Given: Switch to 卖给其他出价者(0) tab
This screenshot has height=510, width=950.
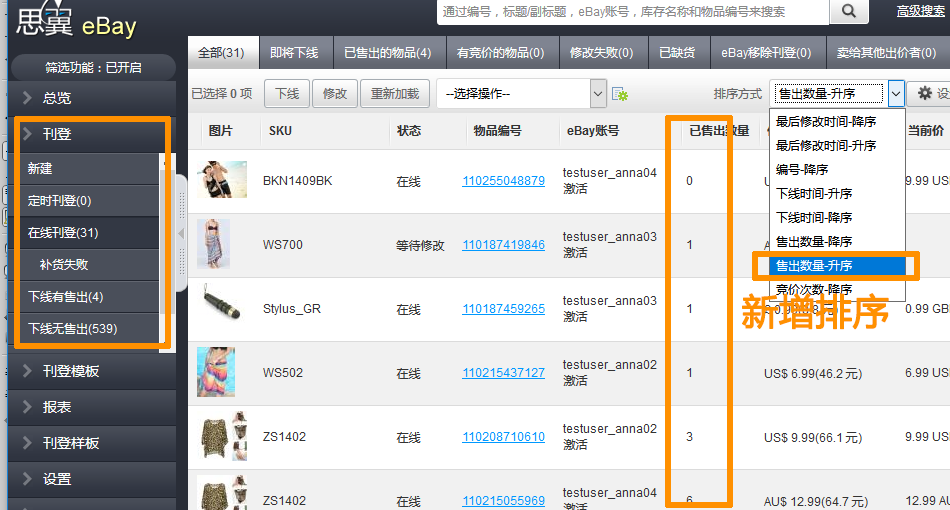Looking at the screenshot, I should tap(886, 53).
